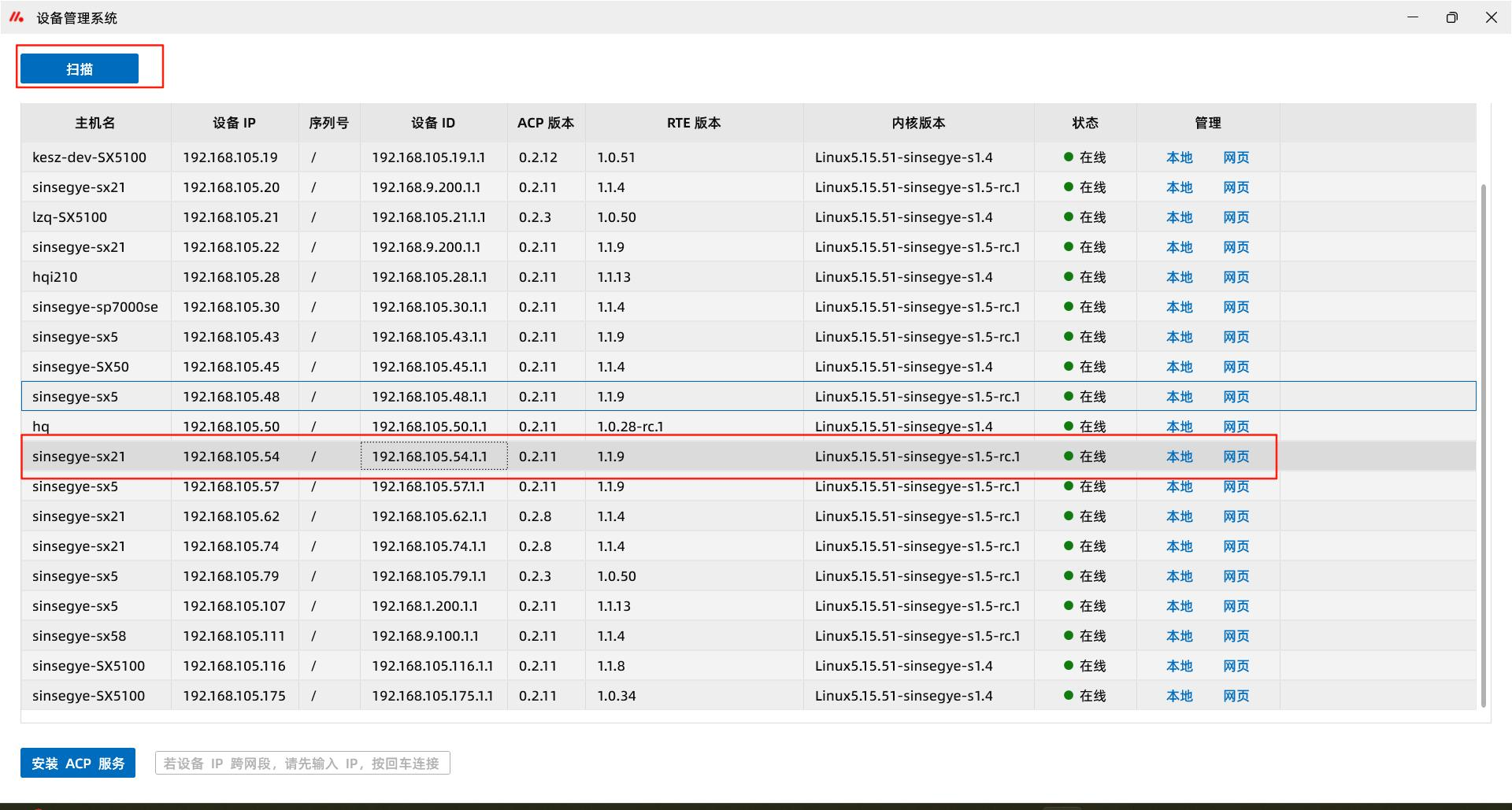
Task: Select the hostname cell lzq-SX5100
Action: 69,217
